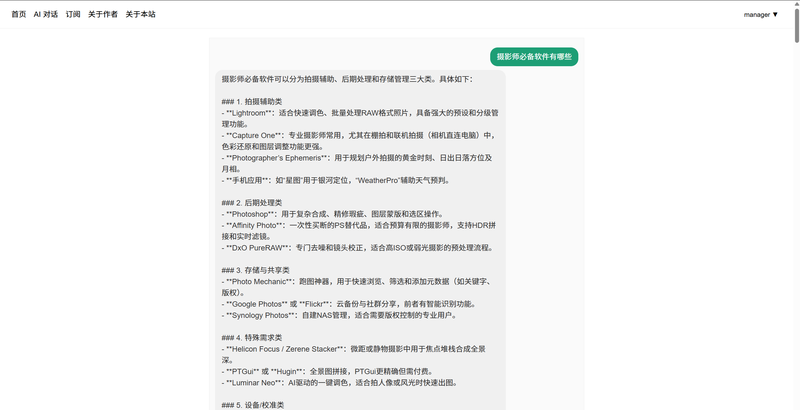Click the heading '### 1. 拍摄辅助类'
The image size is (800, 410).
tap(252, 101)
